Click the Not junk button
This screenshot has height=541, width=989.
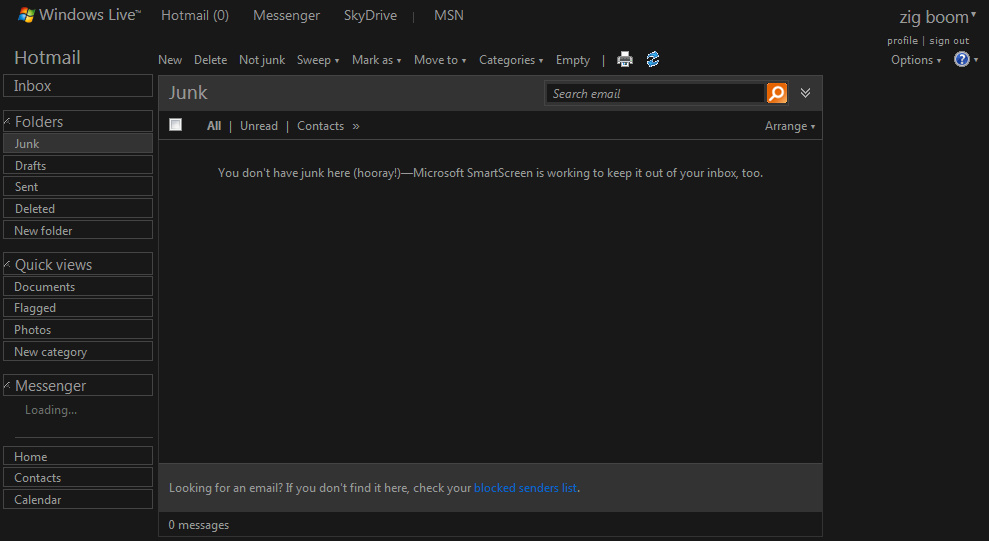tap(262, 60)
